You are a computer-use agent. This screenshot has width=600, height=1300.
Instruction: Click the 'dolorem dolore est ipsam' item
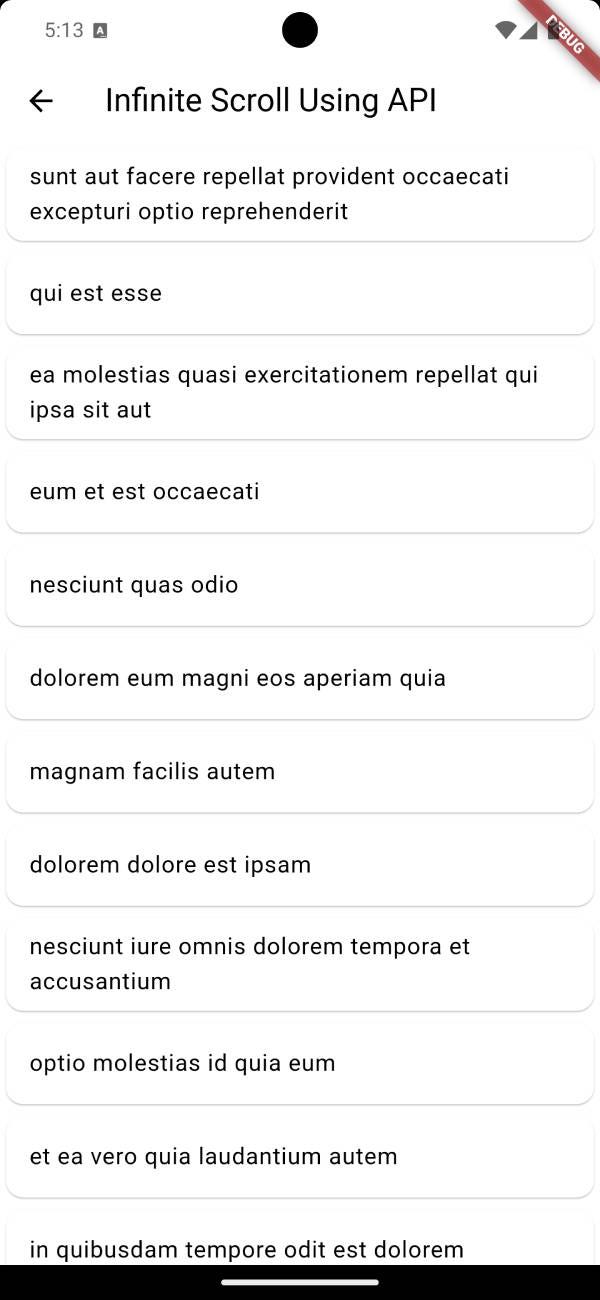click(300, 864)
